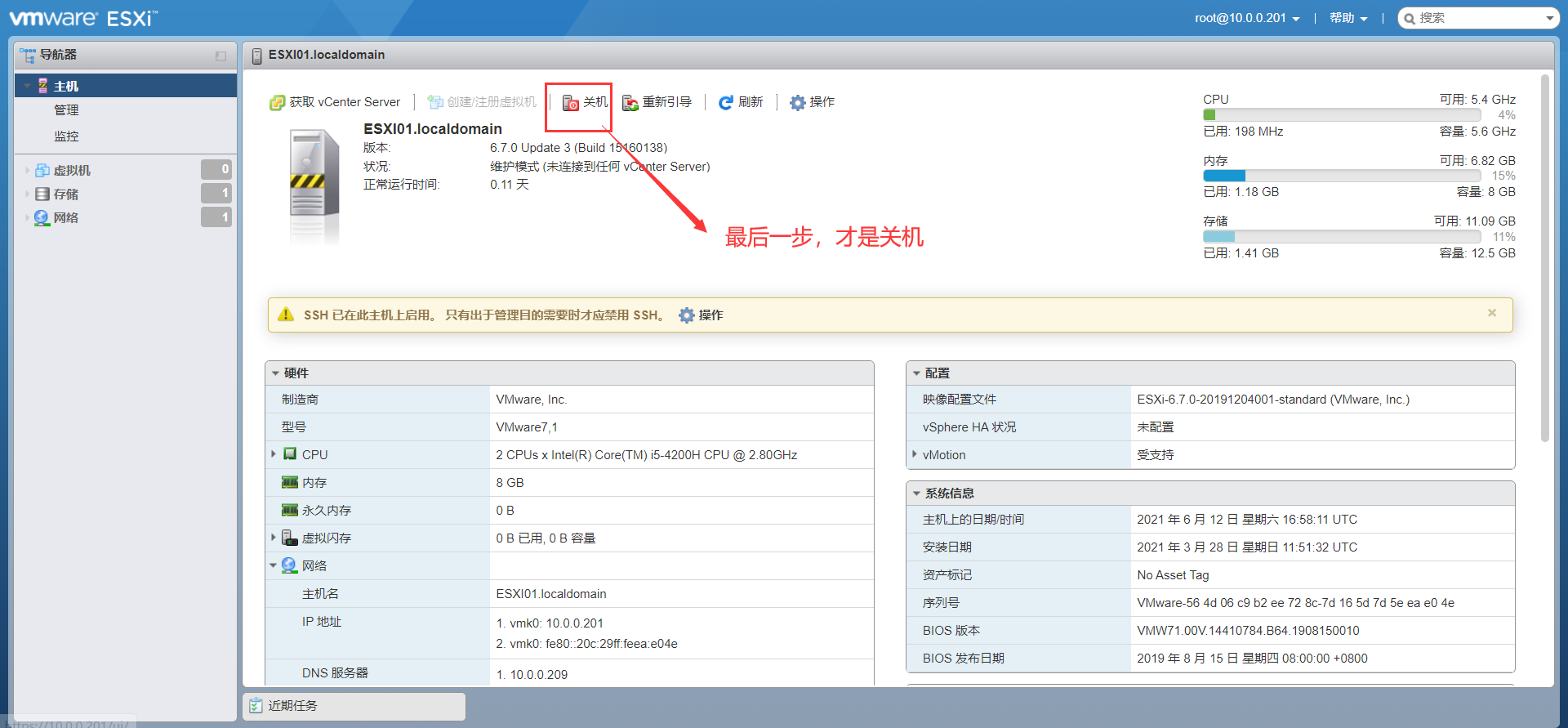This screenshot has width=1568, height=728.
Task: Click the No Asset Tag value
Action: (1173, 575)
